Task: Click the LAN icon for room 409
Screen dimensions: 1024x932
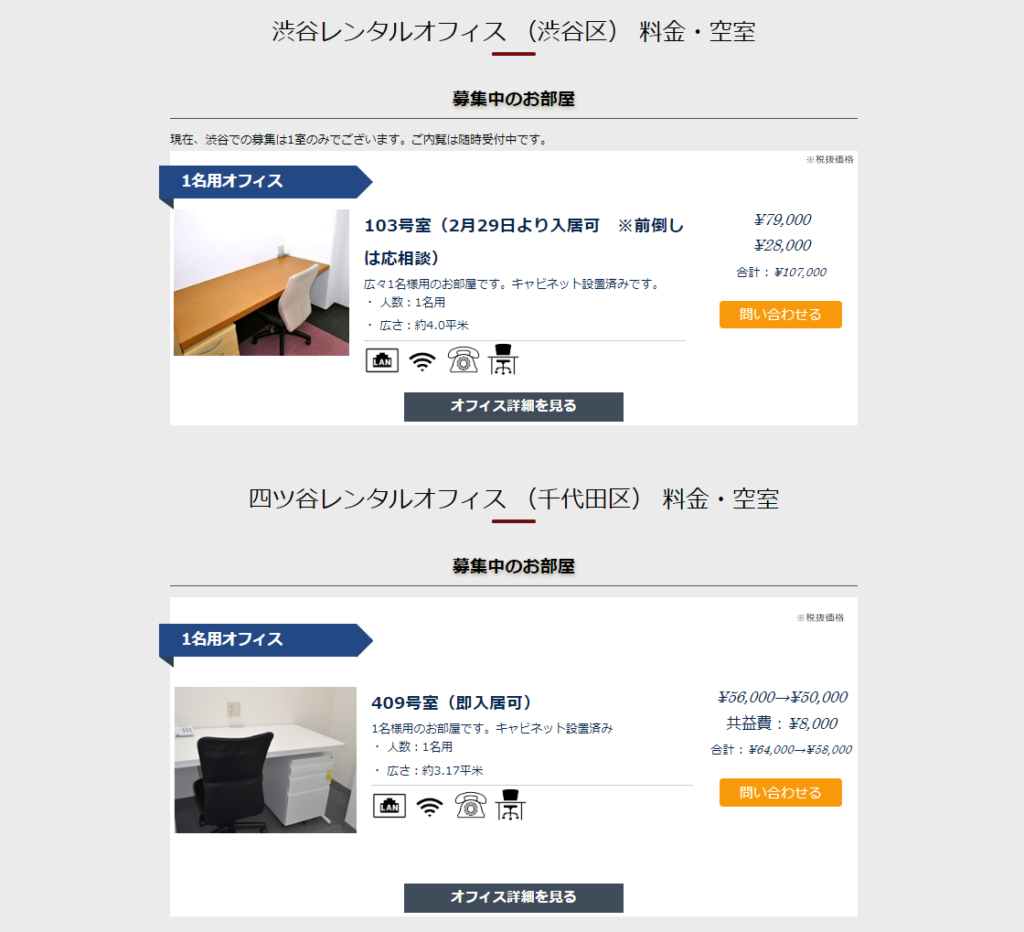Action: pos(389,806)
